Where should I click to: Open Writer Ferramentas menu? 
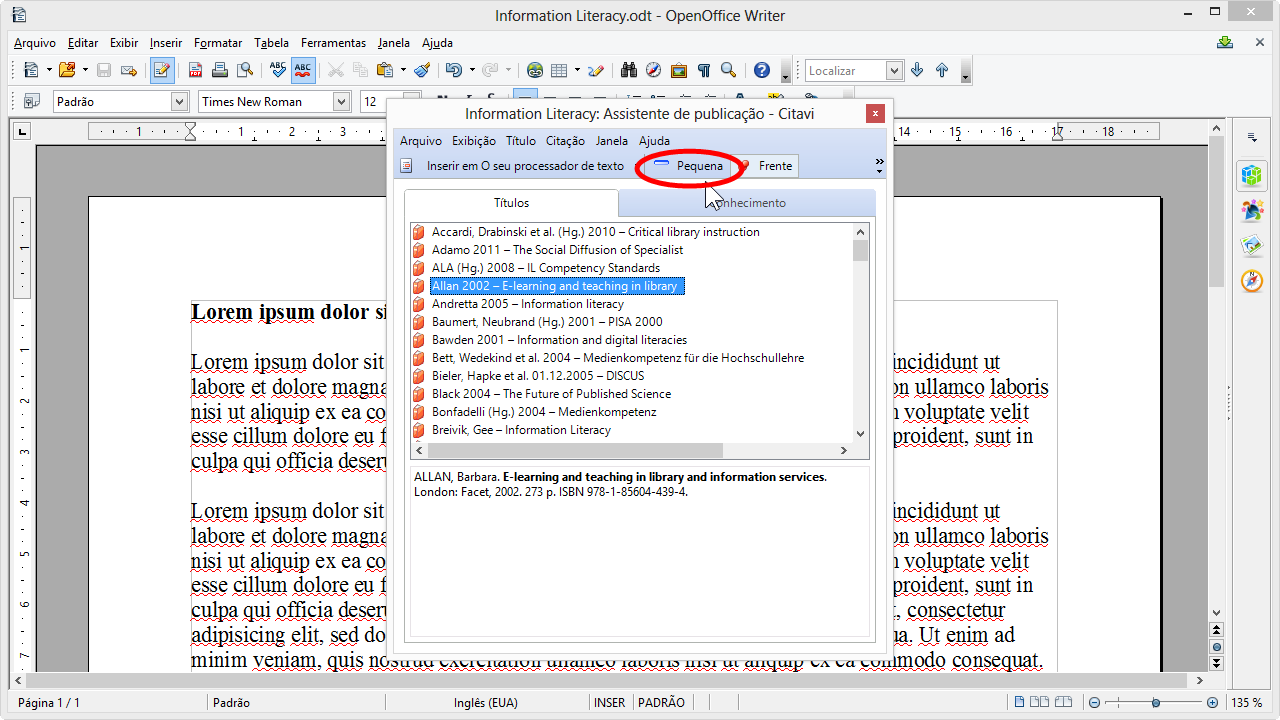click(x=334, y=43)
